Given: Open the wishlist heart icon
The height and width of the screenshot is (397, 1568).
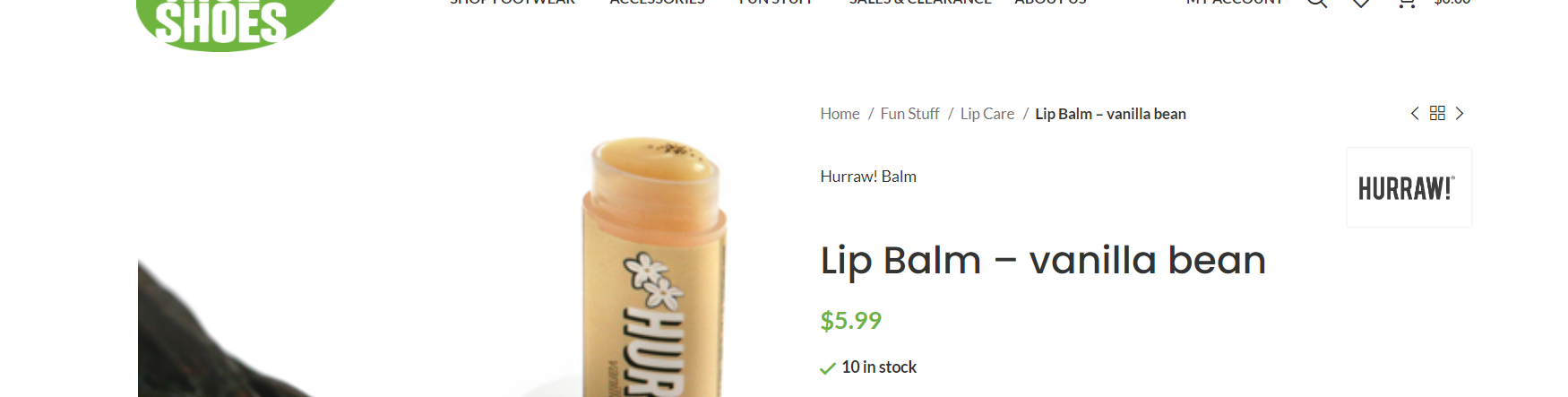Looking at the screenshot, I should coord(1361,3).
